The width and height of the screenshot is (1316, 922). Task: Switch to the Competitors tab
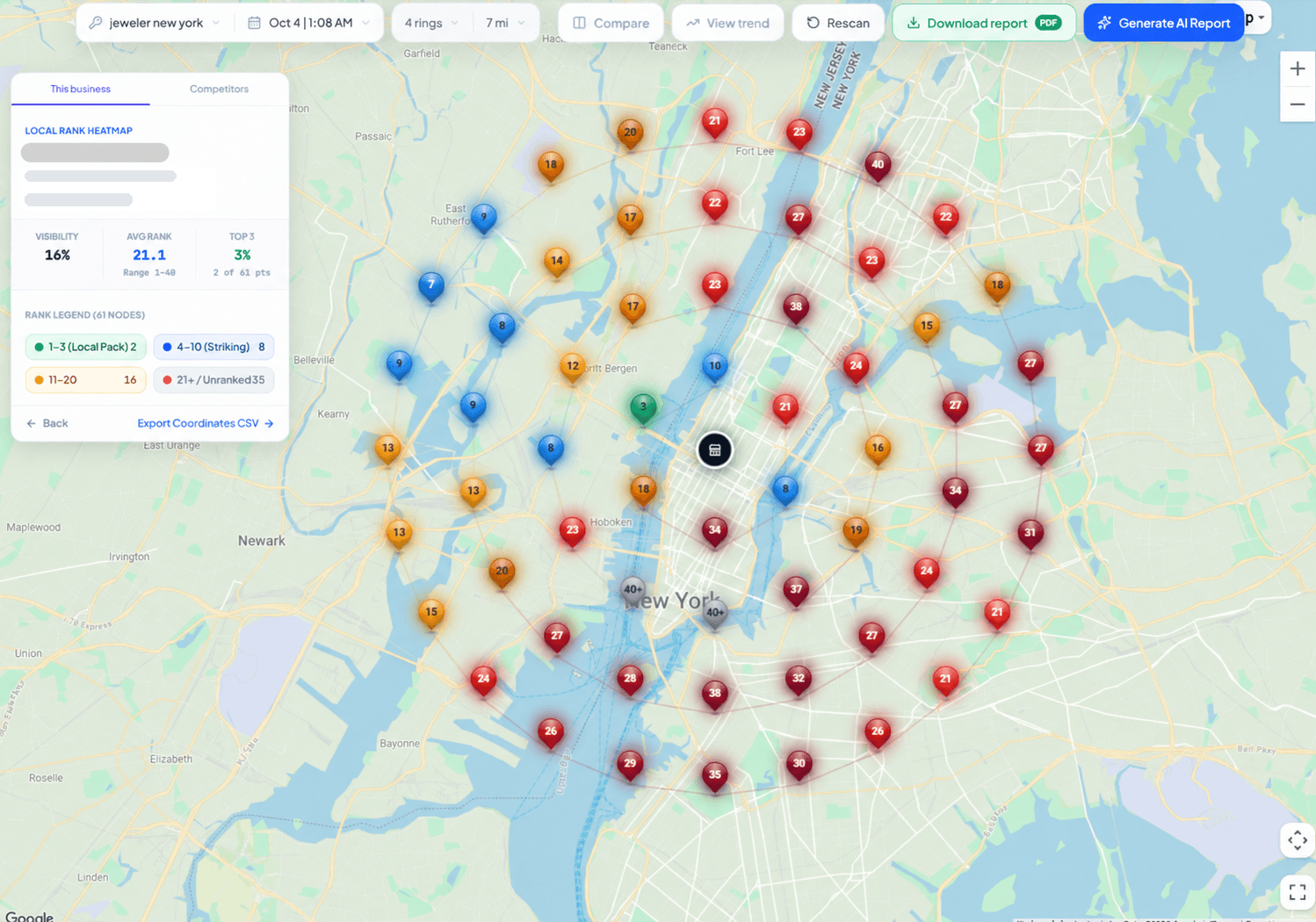[219, 89]
